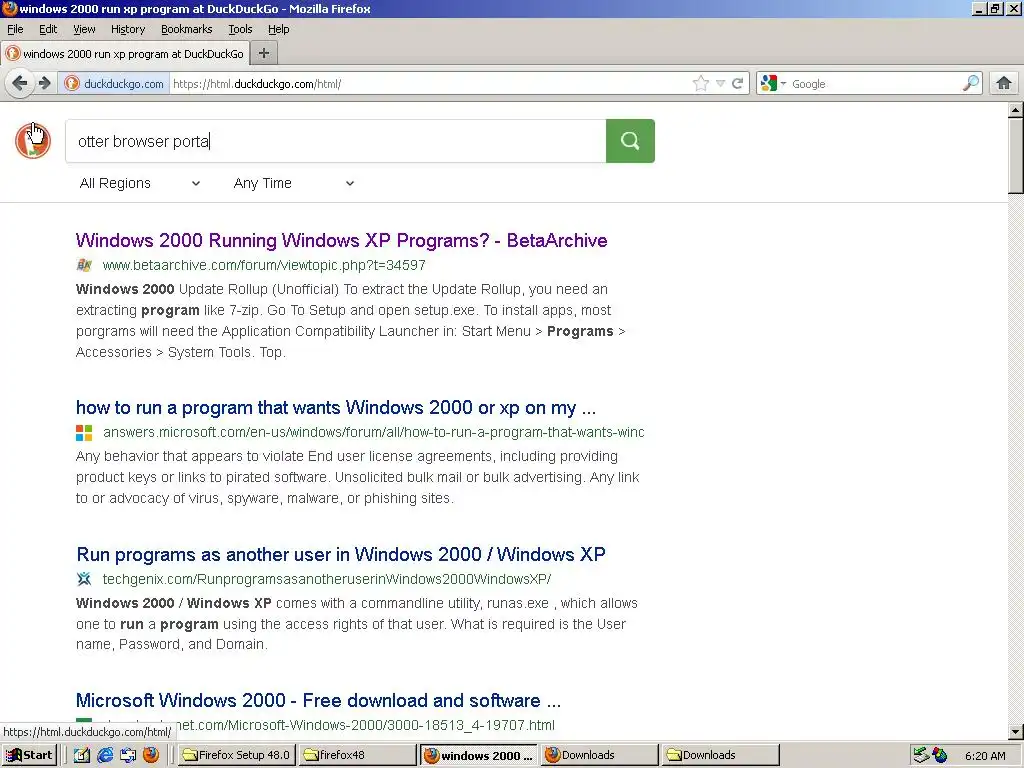Click the colorful tray icon beside the clock
The image size is (1024, 768).
click(940, 755)
